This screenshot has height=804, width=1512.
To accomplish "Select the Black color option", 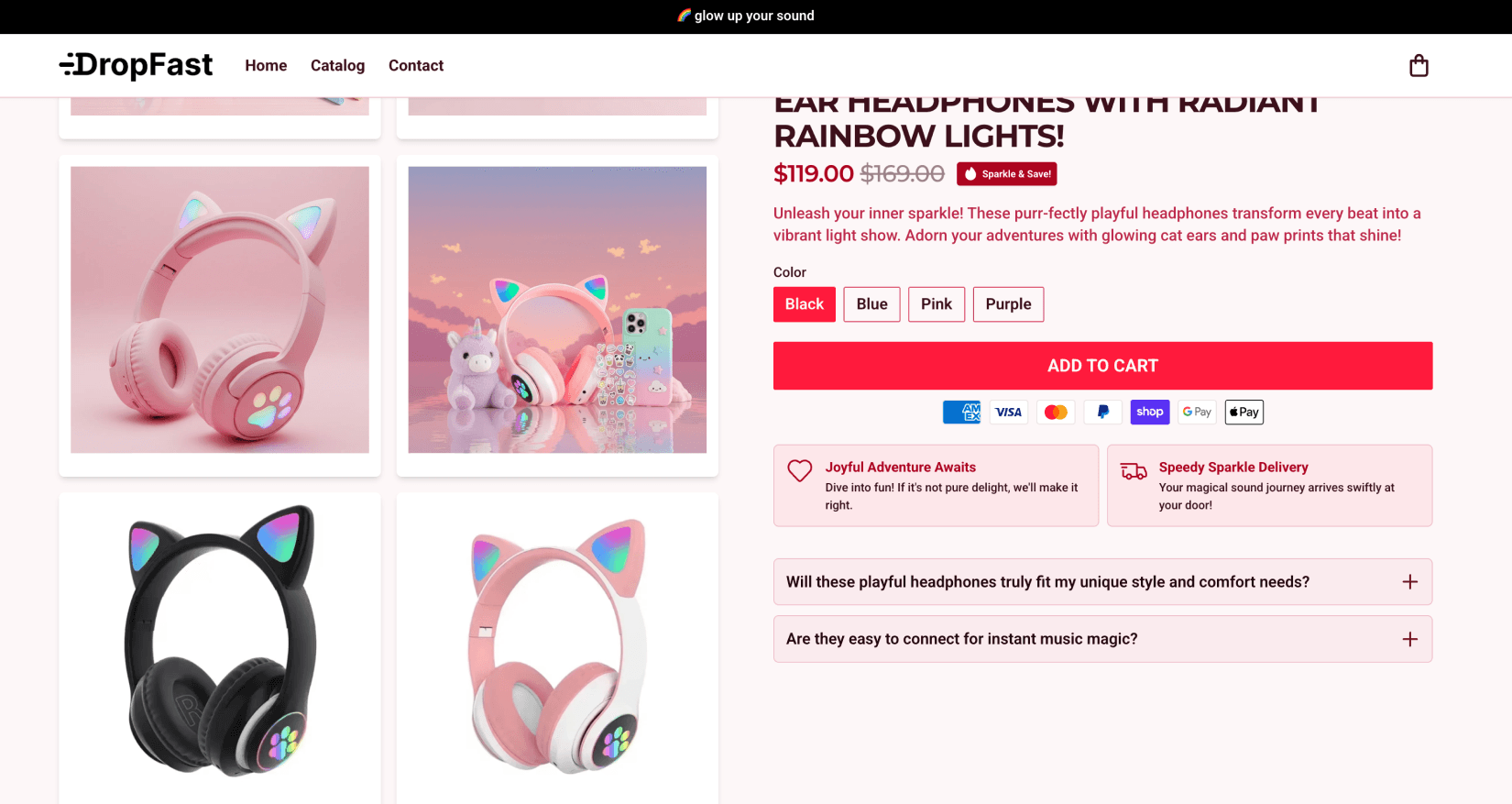I will (x=804, y=304).
